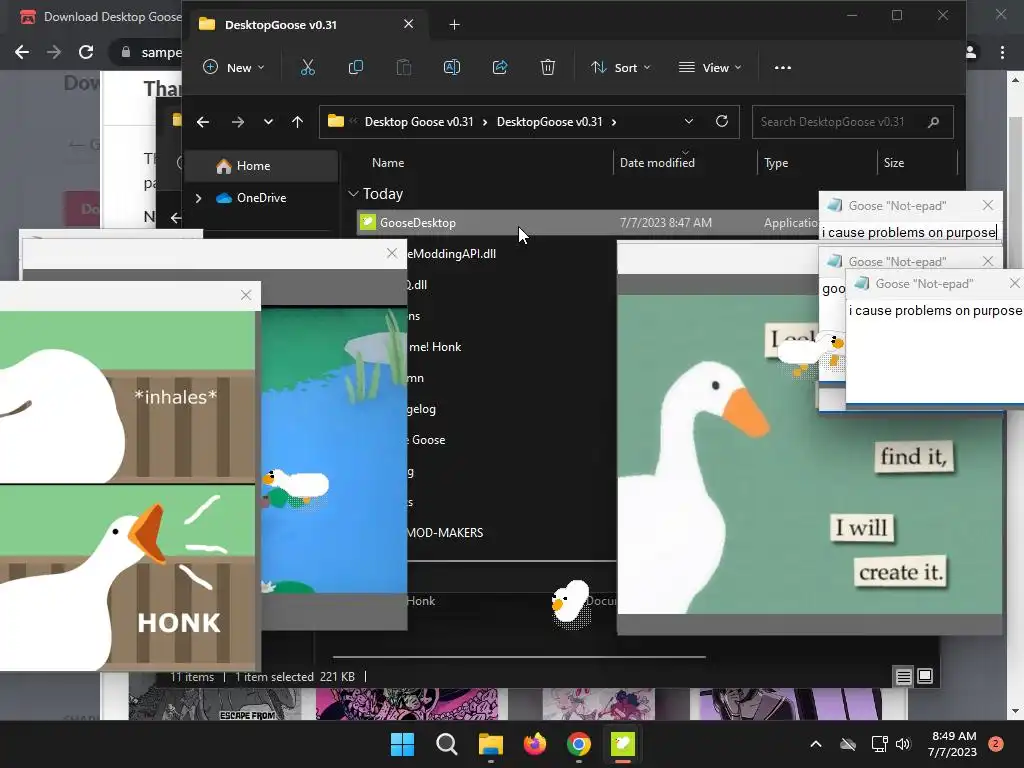Collapse the Today group

click(x=353, y=194)
